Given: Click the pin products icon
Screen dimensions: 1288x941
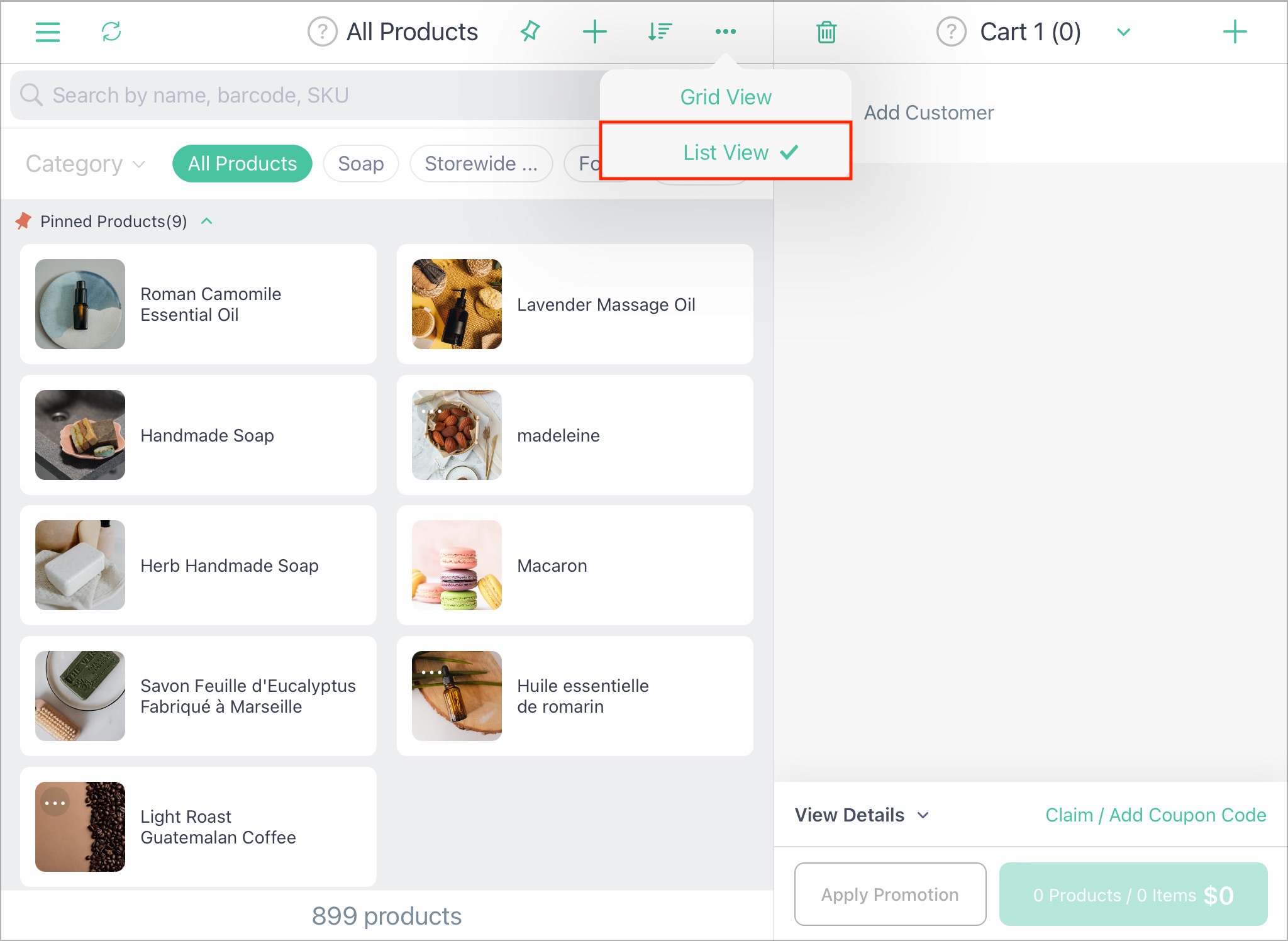Looking at the screenshot, I should (x=530, y=31).
